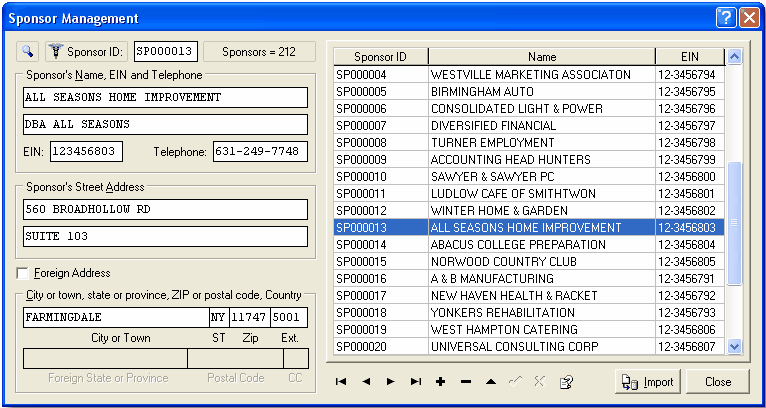766x408 pixels.
Task: Go to previous sponsor record
Action: click(366, 382)
